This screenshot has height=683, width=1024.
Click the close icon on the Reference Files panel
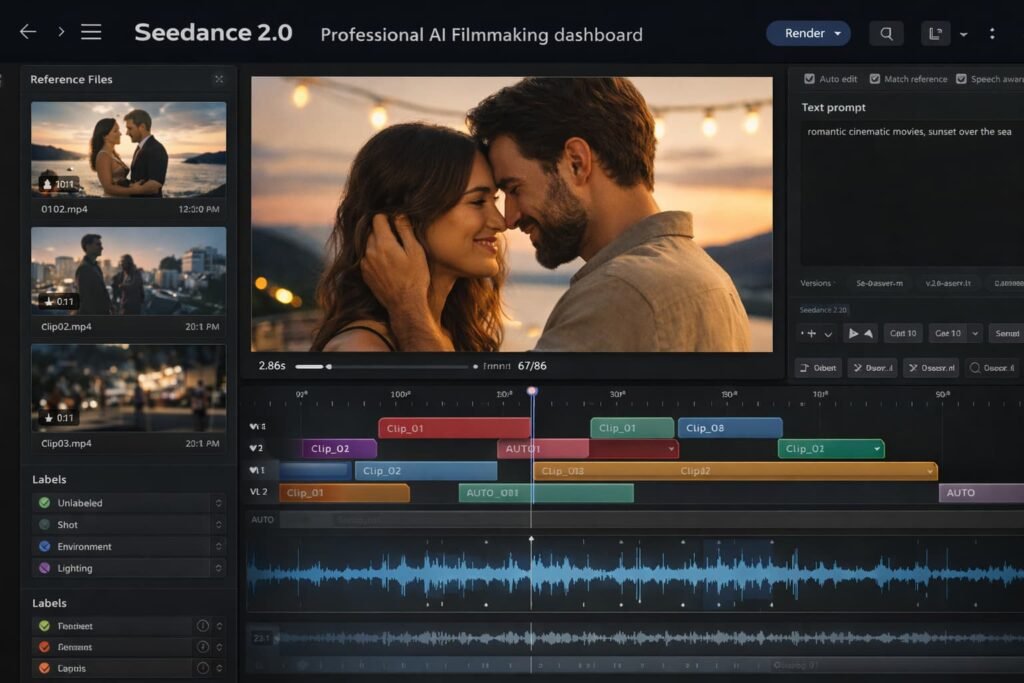point(219,79)
